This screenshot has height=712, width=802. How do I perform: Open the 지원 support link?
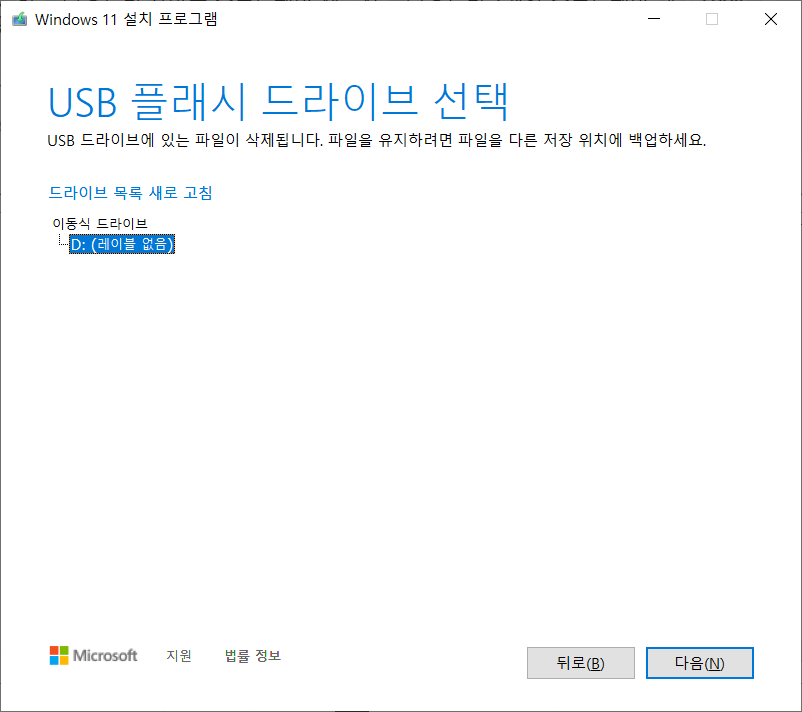coord(178,656)
